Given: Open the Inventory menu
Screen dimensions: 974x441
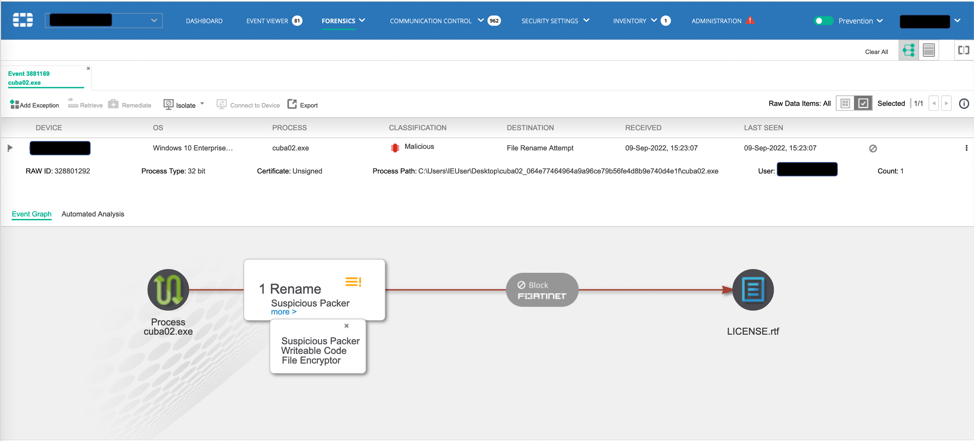Looking at the screenshot, I should click(630, 21).
